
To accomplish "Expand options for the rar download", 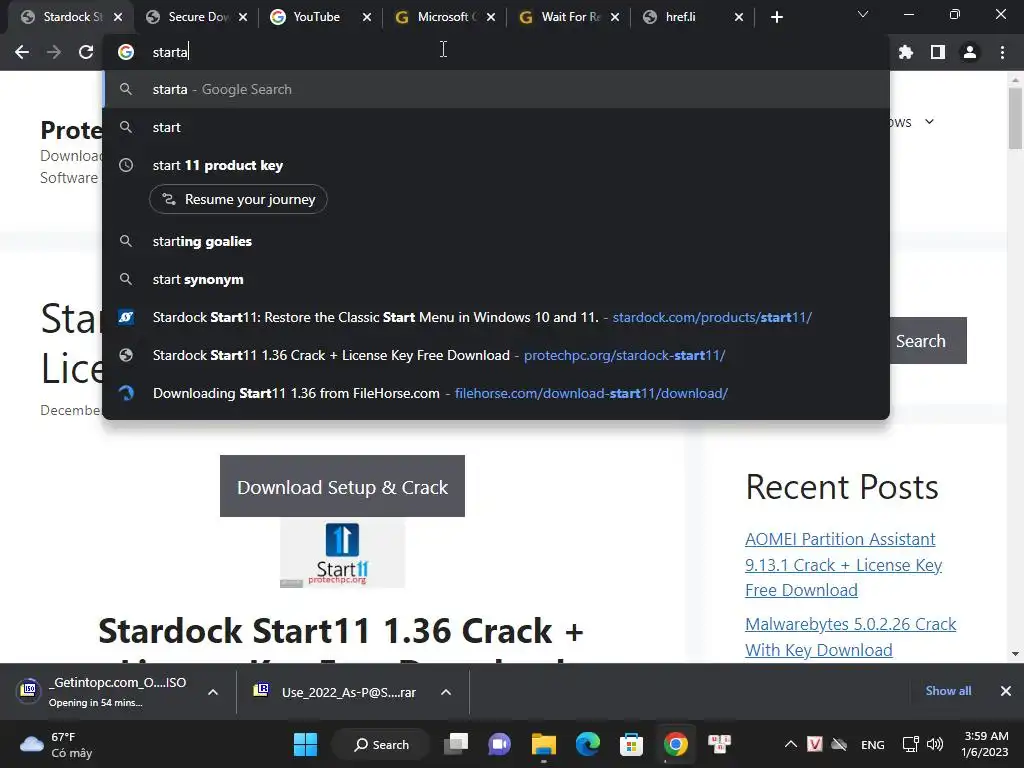I will tap(446, 692).
